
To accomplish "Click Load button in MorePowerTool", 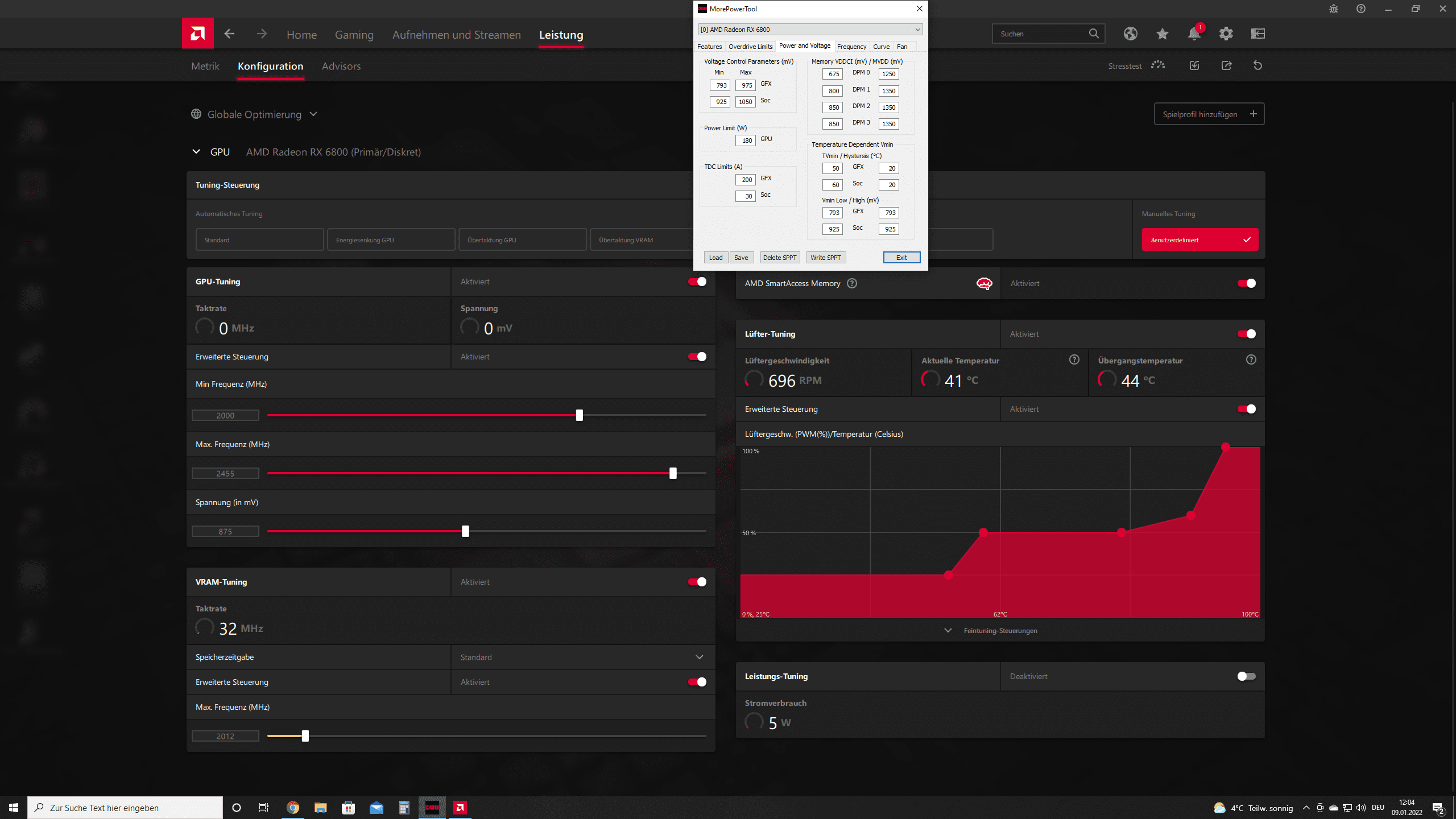I will [x=716, y=258].
